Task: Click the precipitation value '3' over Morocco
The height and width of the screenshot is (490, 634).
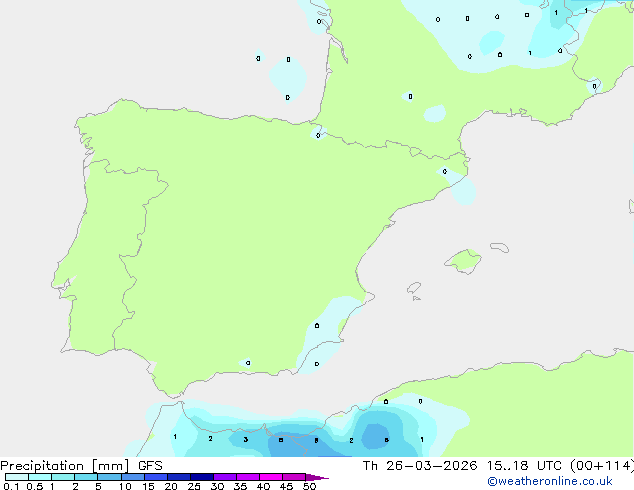Action: point(245,439)
